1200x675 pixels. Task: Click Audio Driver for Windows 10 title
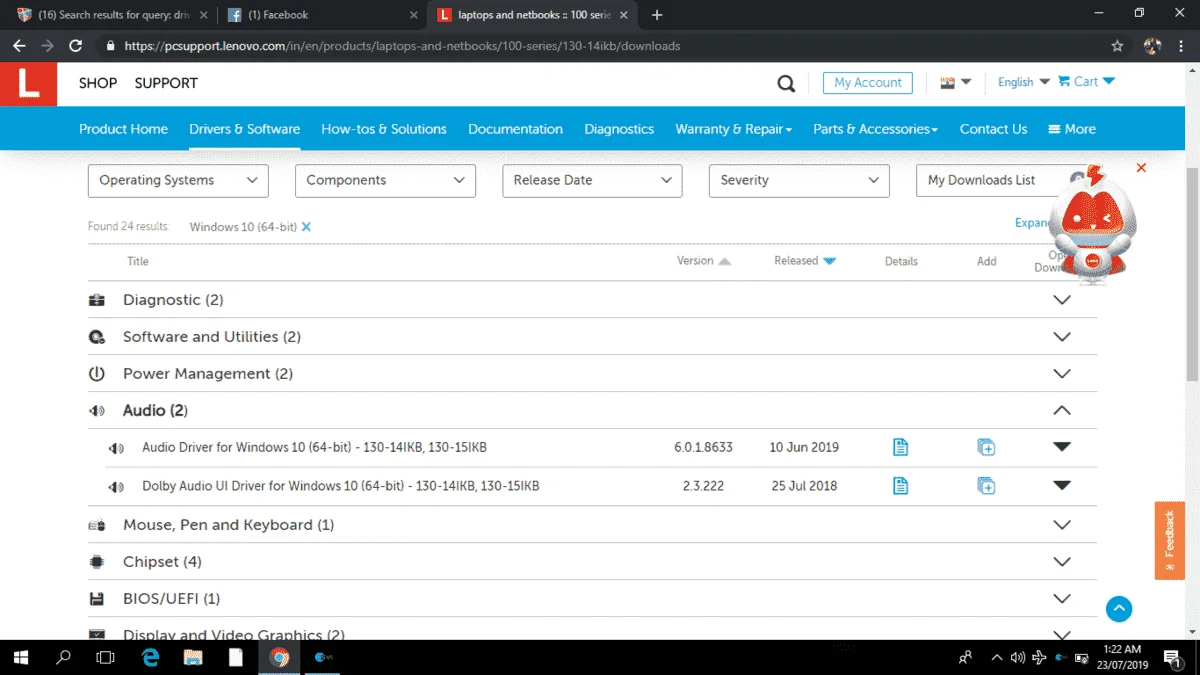(314, 447)
